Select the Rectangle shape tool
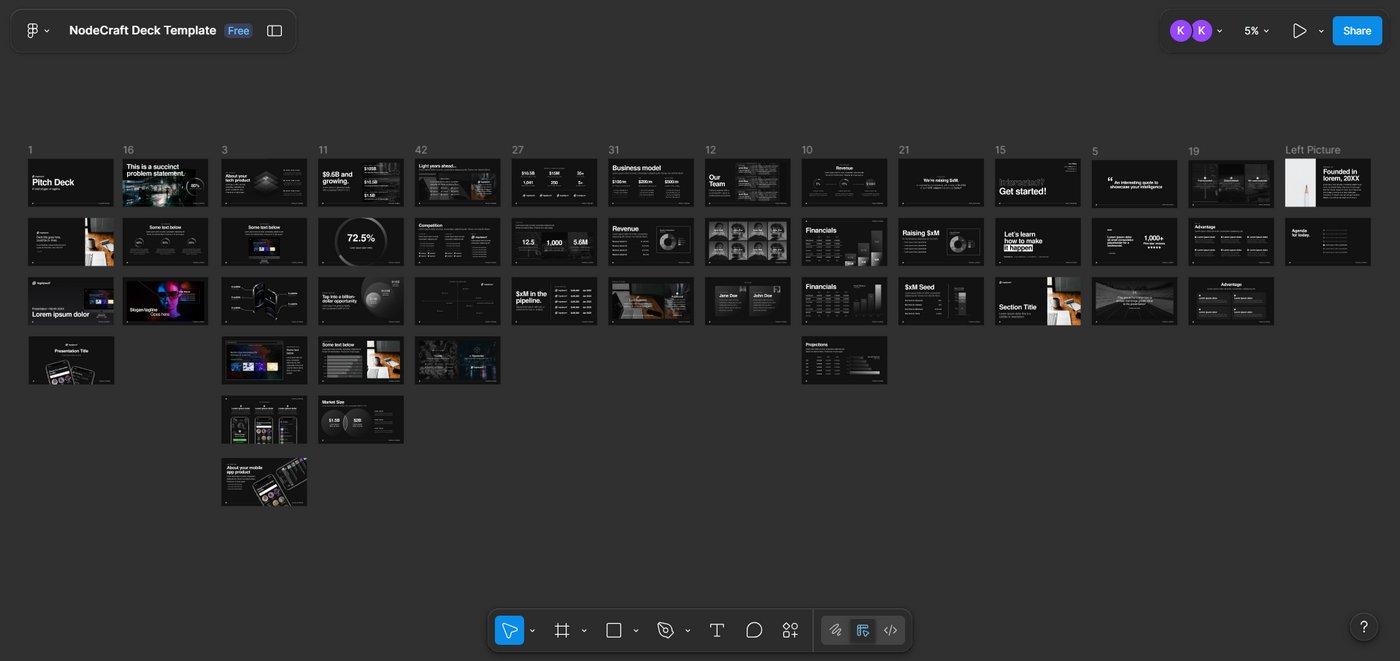The height and width of the screenshot is (661, 1400). tap(614, 630)
